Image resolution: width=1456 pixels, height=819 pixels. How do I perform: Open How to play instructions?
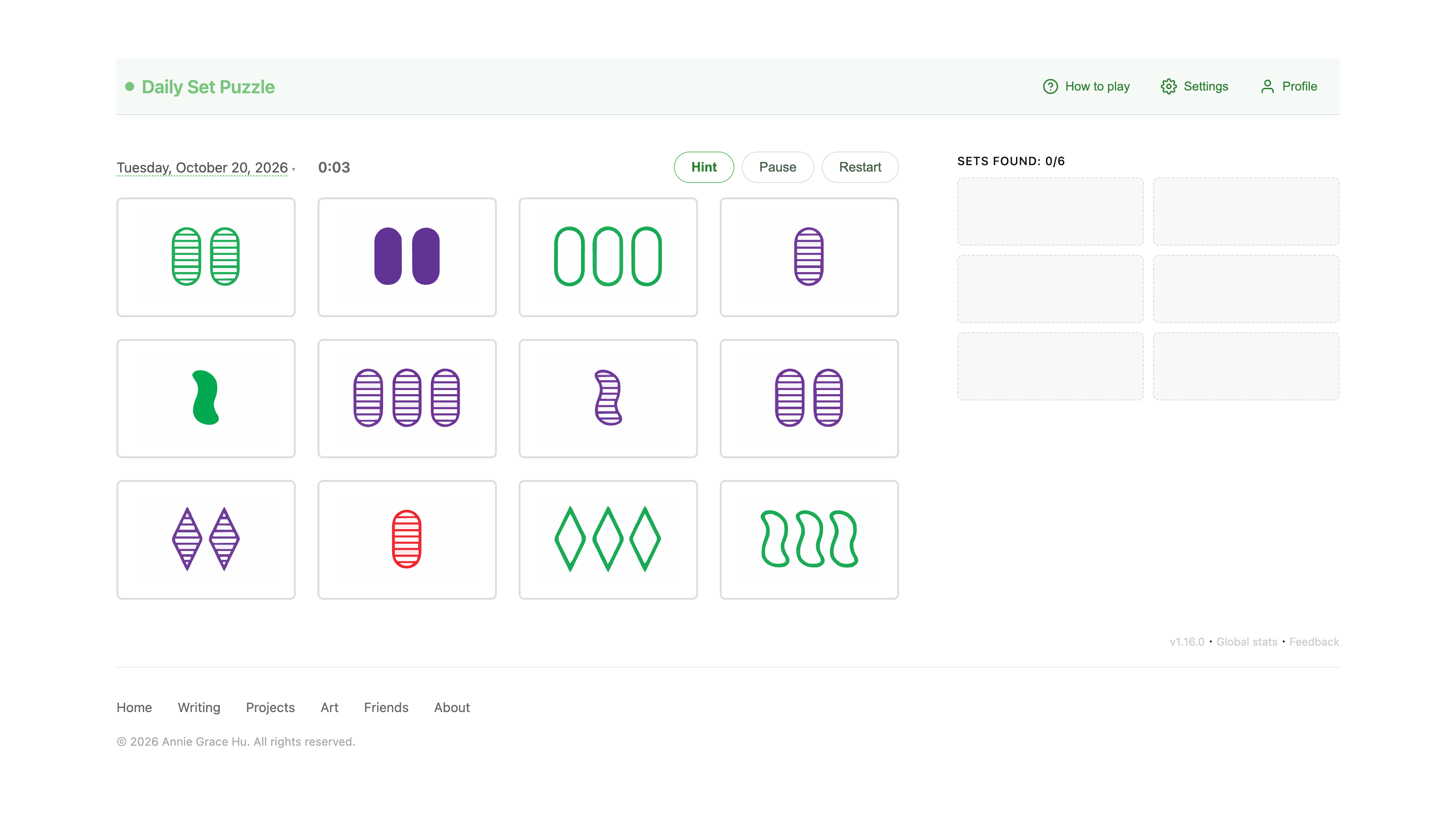click(x=1097, y=86)
